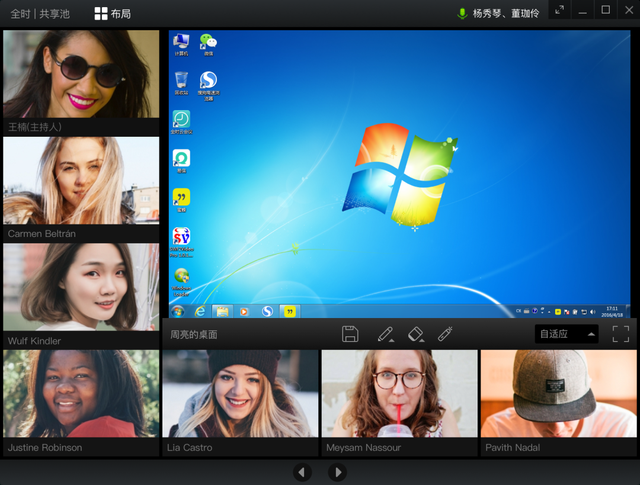This screenshot has height=485, width=640.
Task: Click the Internet Explorer taskbar icon
Action: (x=200, y=311)
